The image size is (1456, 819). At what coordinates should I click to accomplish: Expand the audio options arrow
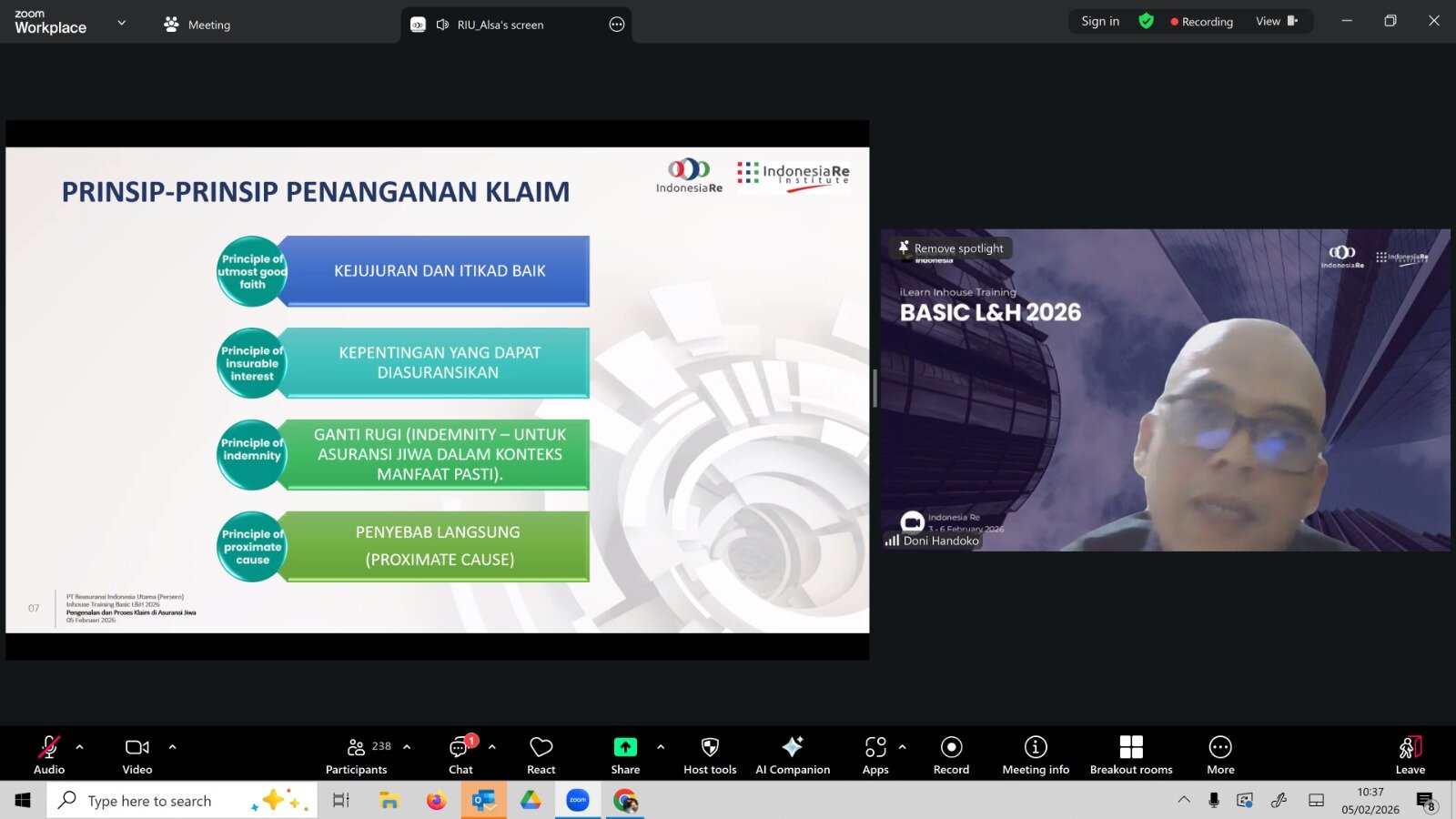80,747
